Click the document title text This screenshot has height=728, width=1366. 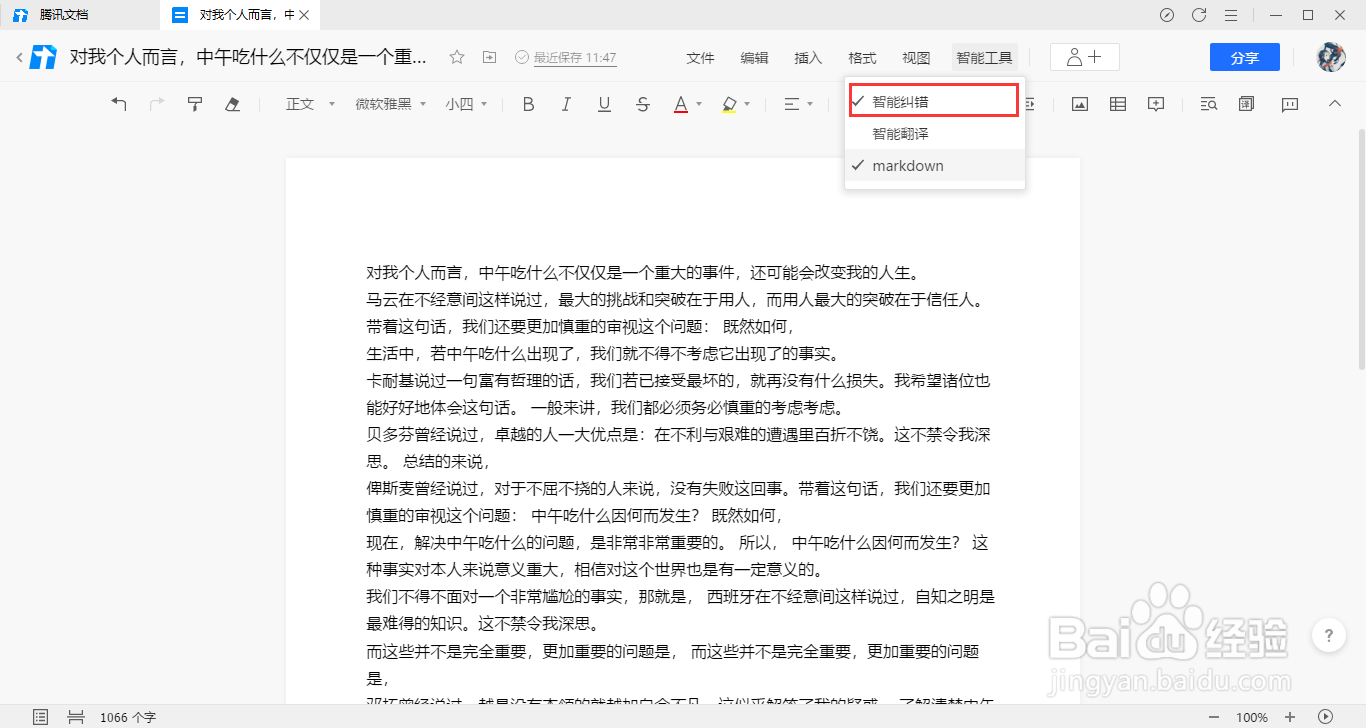pyautogui.click(x=248, y=57)
